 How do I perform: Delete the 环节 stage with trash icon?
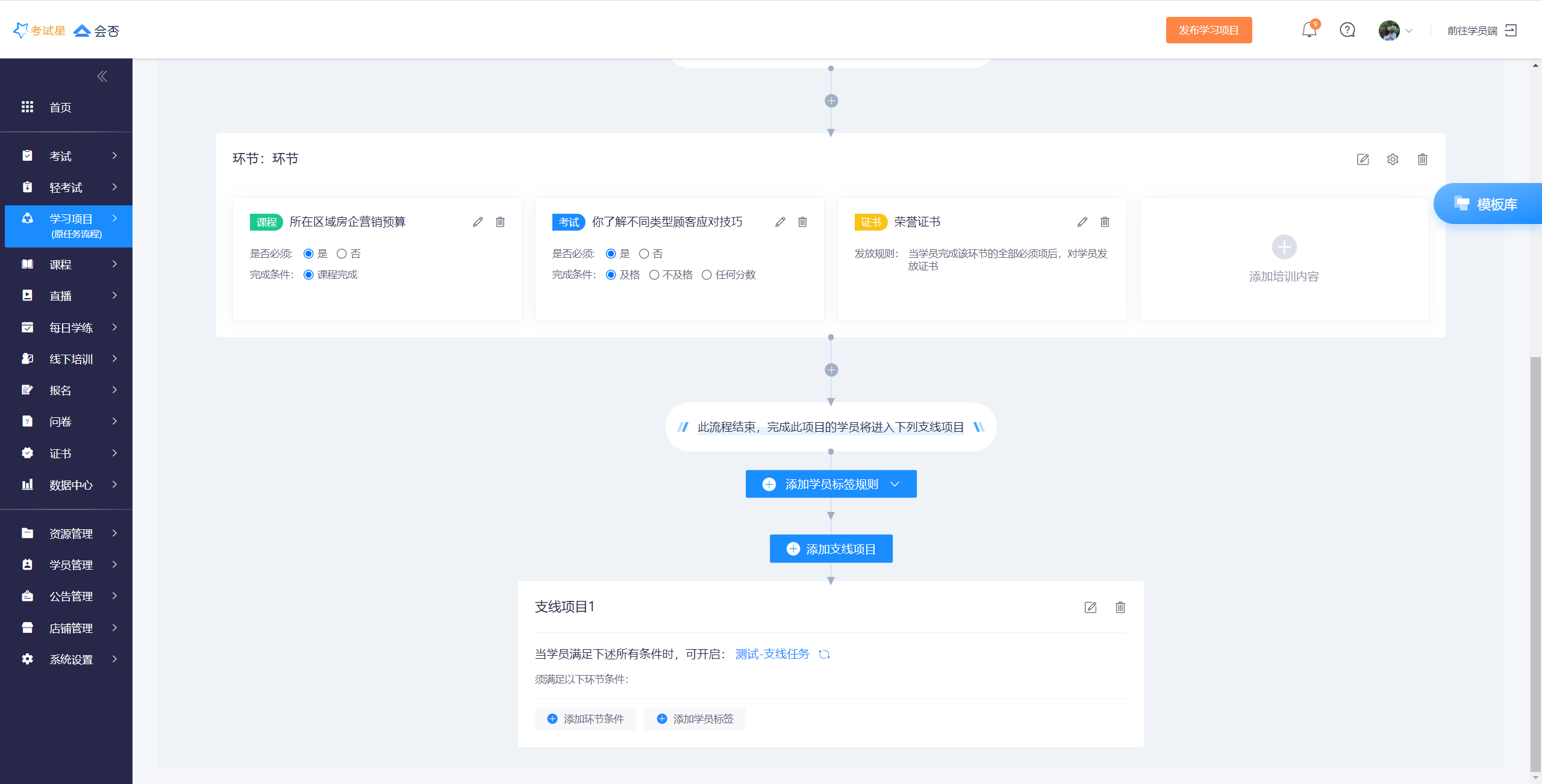[x=1423, y=160]
